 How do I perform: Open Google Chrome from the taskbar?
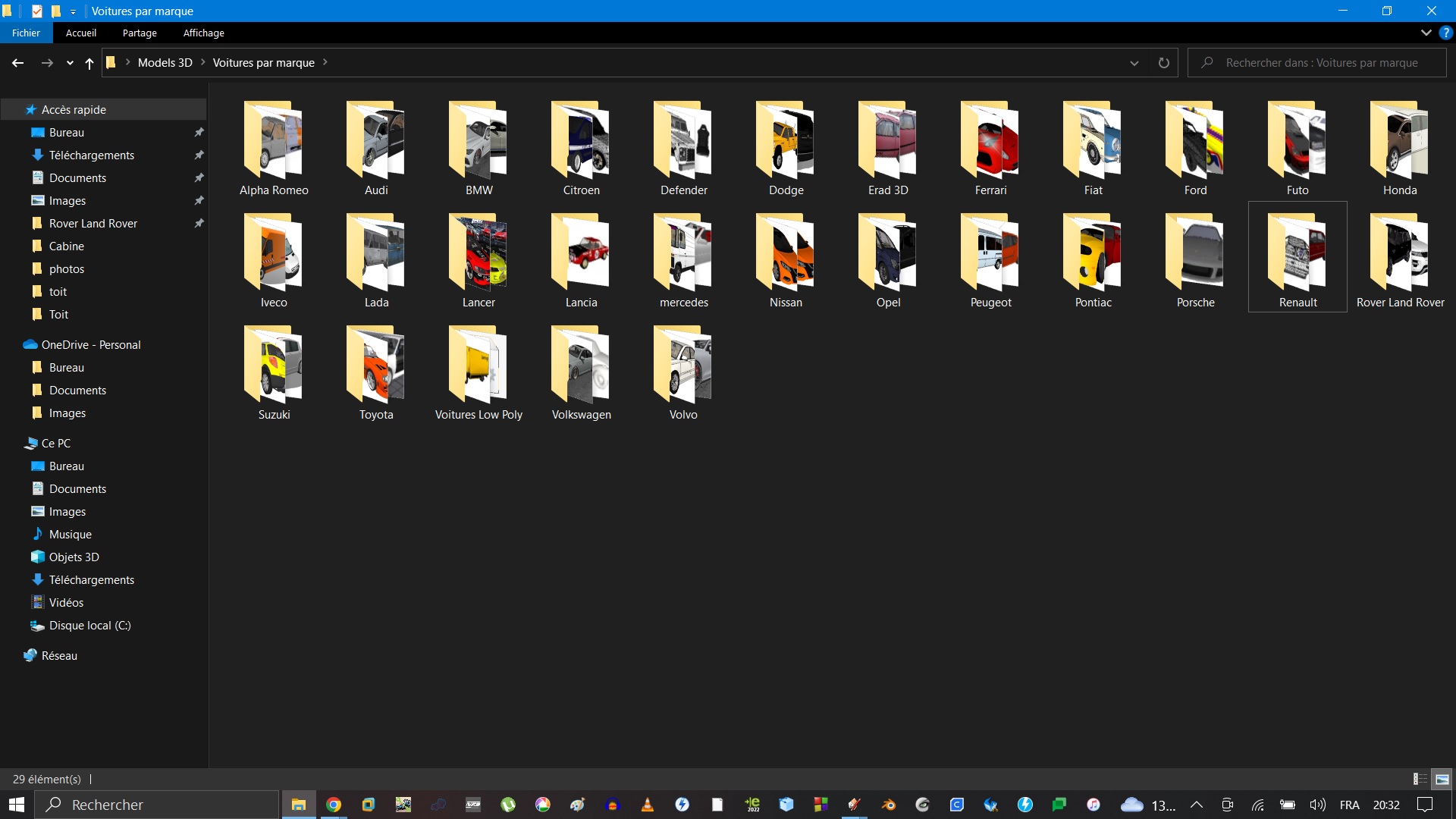[x=334, y=805]
